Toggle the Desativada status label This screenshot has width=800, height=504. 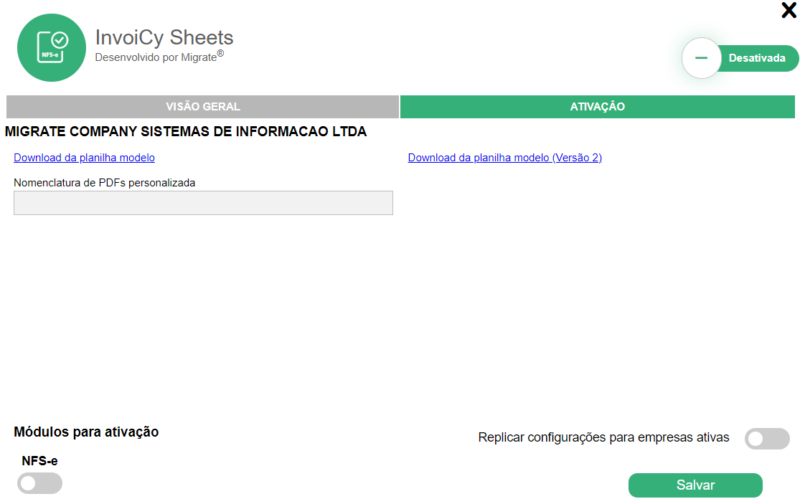pos(757,58)
